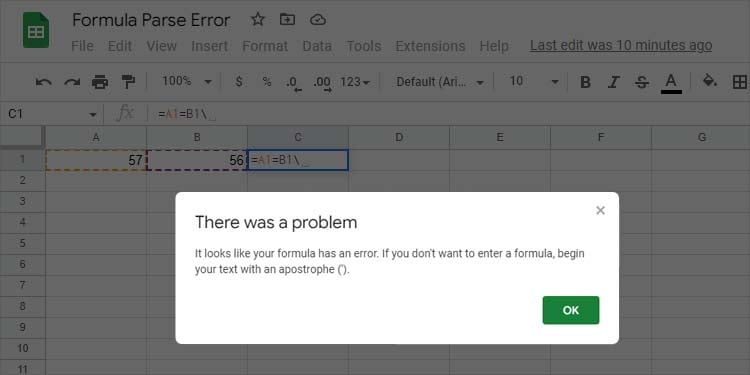Select column A header

point(96,138)
